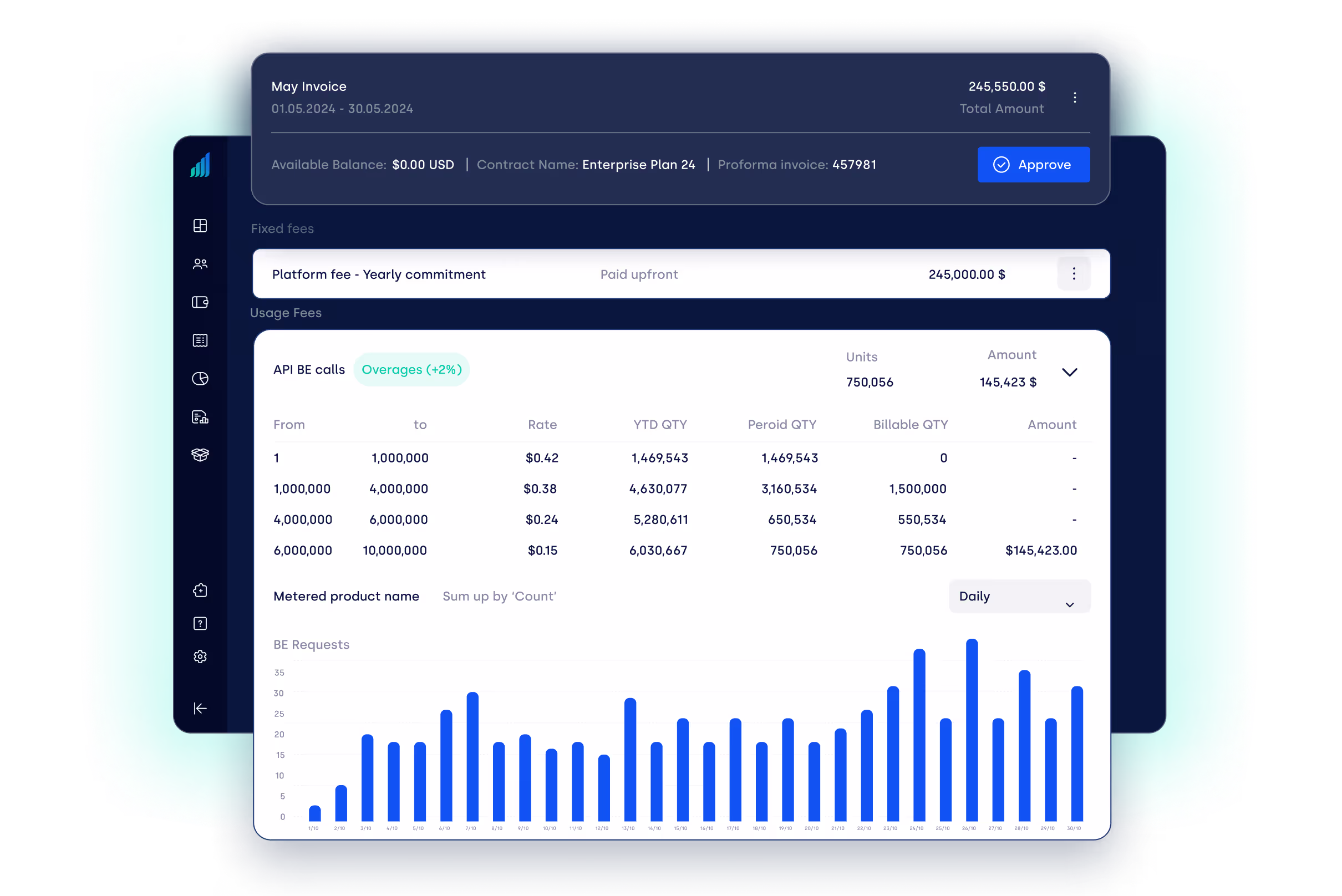Viewport: 1342px width, 896px height.
Task: Click the tallest bar at 26/10
Action: pos(972,731)
